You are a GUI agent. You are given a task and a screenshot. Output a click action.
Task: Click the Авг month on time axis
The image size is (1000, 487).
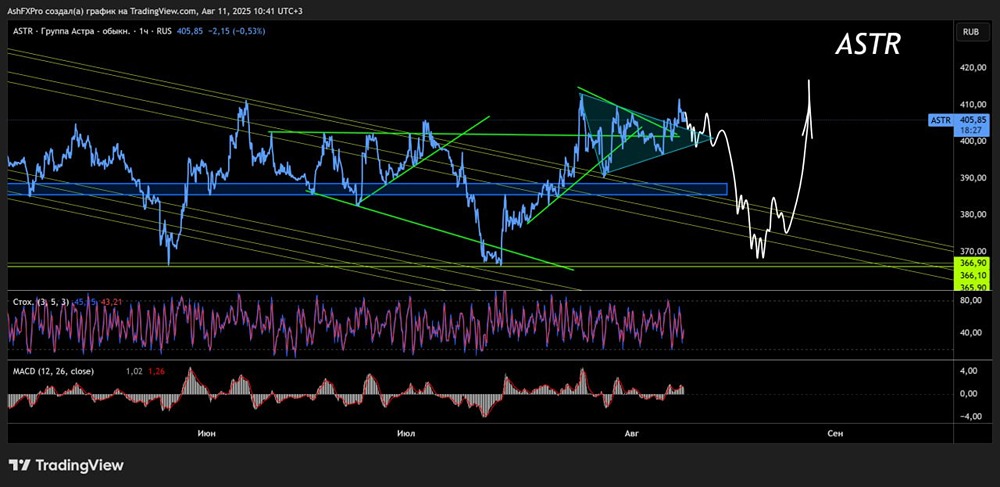point(631,433)
